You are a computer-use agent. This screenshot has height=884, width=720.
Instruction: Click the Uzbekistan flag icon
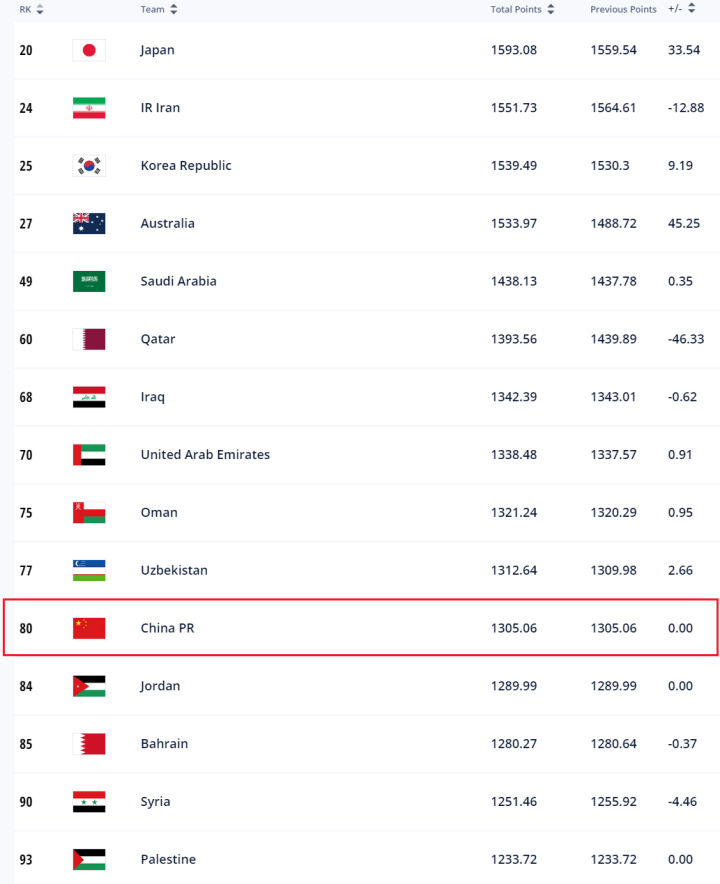[88, 570]
